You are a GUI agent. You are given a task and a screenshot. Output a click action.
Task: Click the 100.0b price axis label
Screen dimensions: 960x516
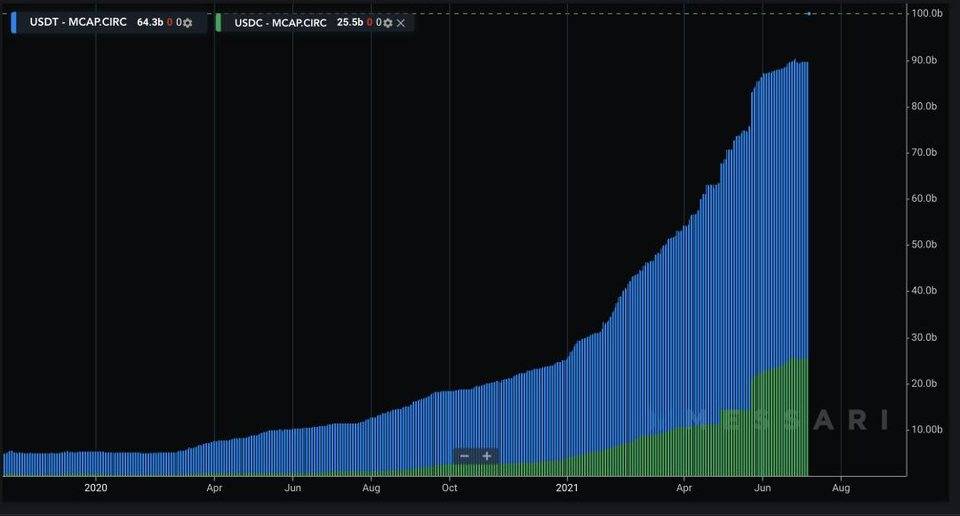926,13
